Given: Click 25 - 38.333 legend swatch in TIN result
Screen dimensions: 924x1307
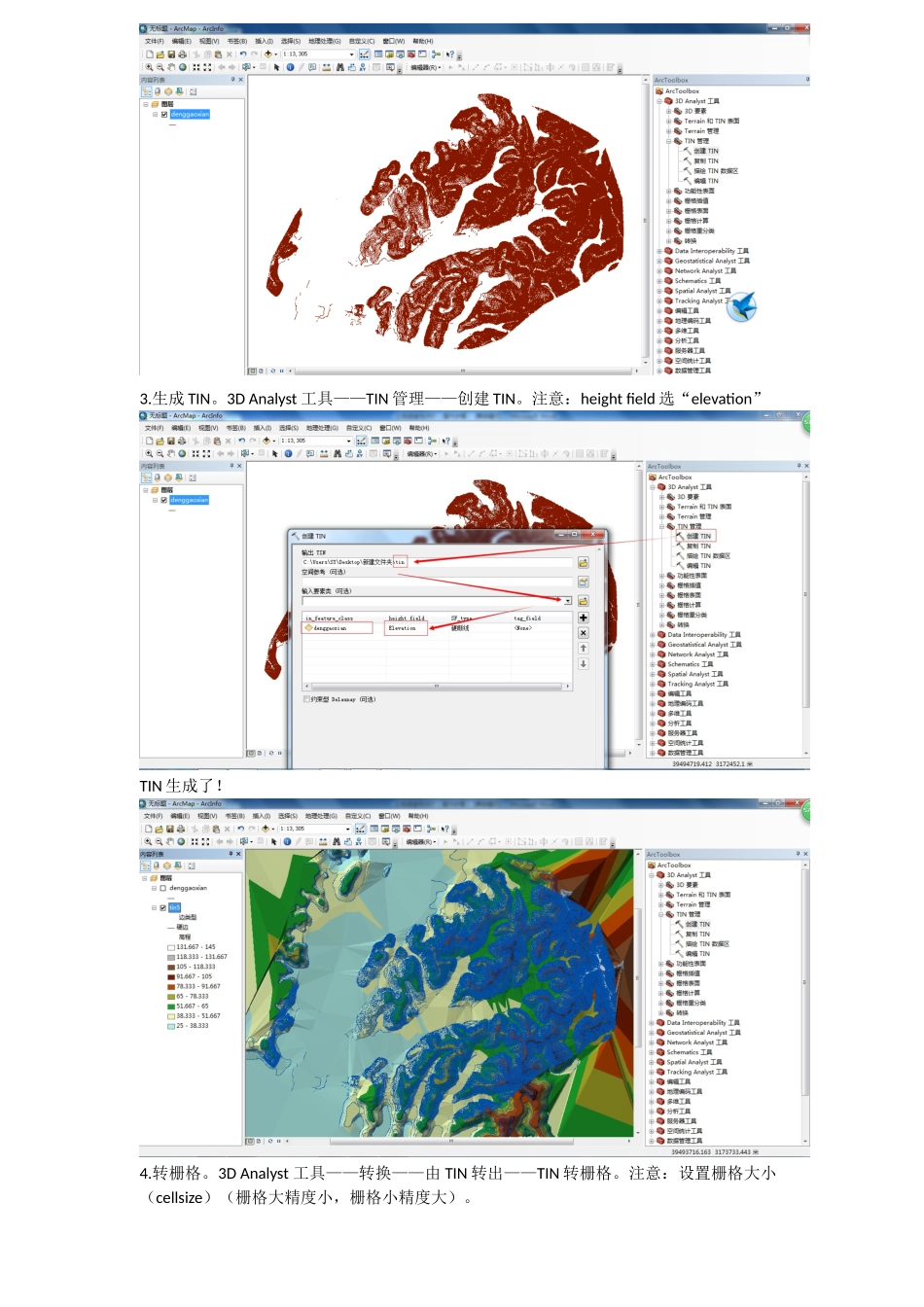Looking at the screenshot, I should click(x=170, y=1026).
